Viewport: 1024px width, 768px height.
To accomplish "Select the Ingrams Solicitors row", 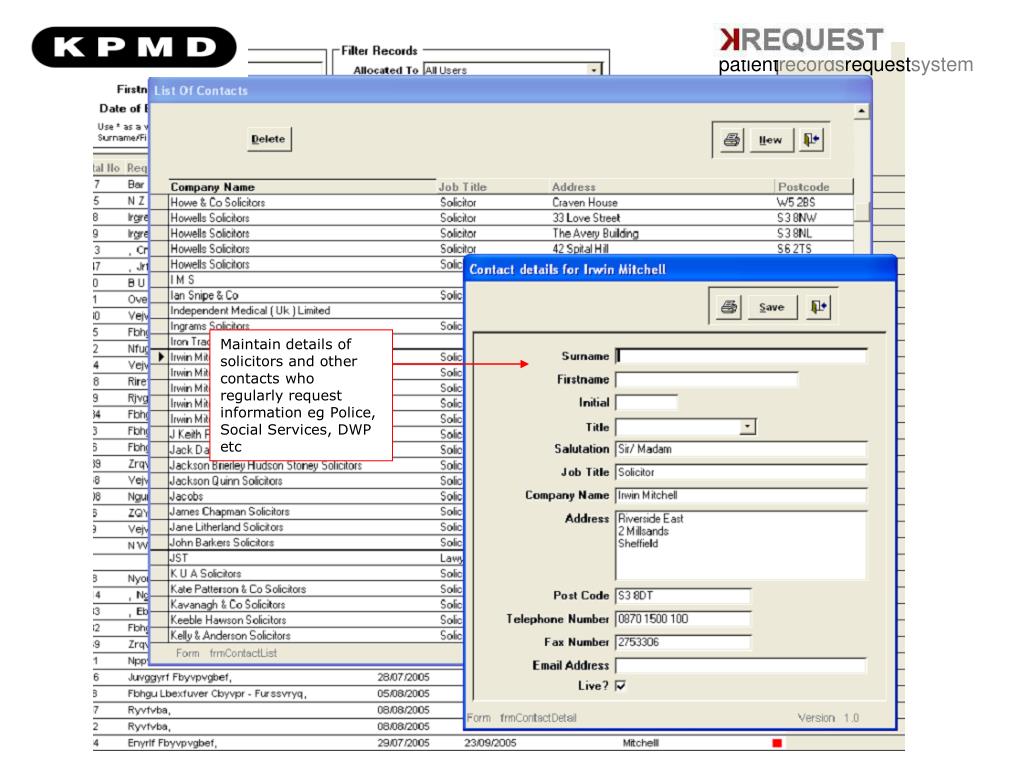I will 316,326.
